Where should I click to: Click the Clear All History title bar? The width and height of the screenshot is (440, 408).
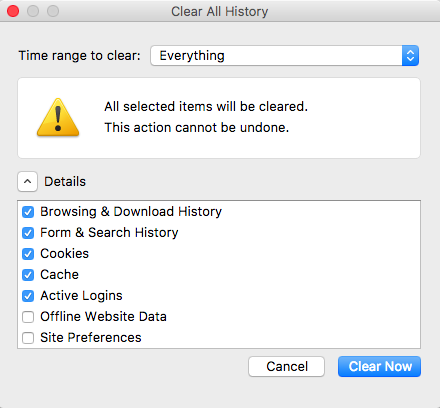point(220,11)
